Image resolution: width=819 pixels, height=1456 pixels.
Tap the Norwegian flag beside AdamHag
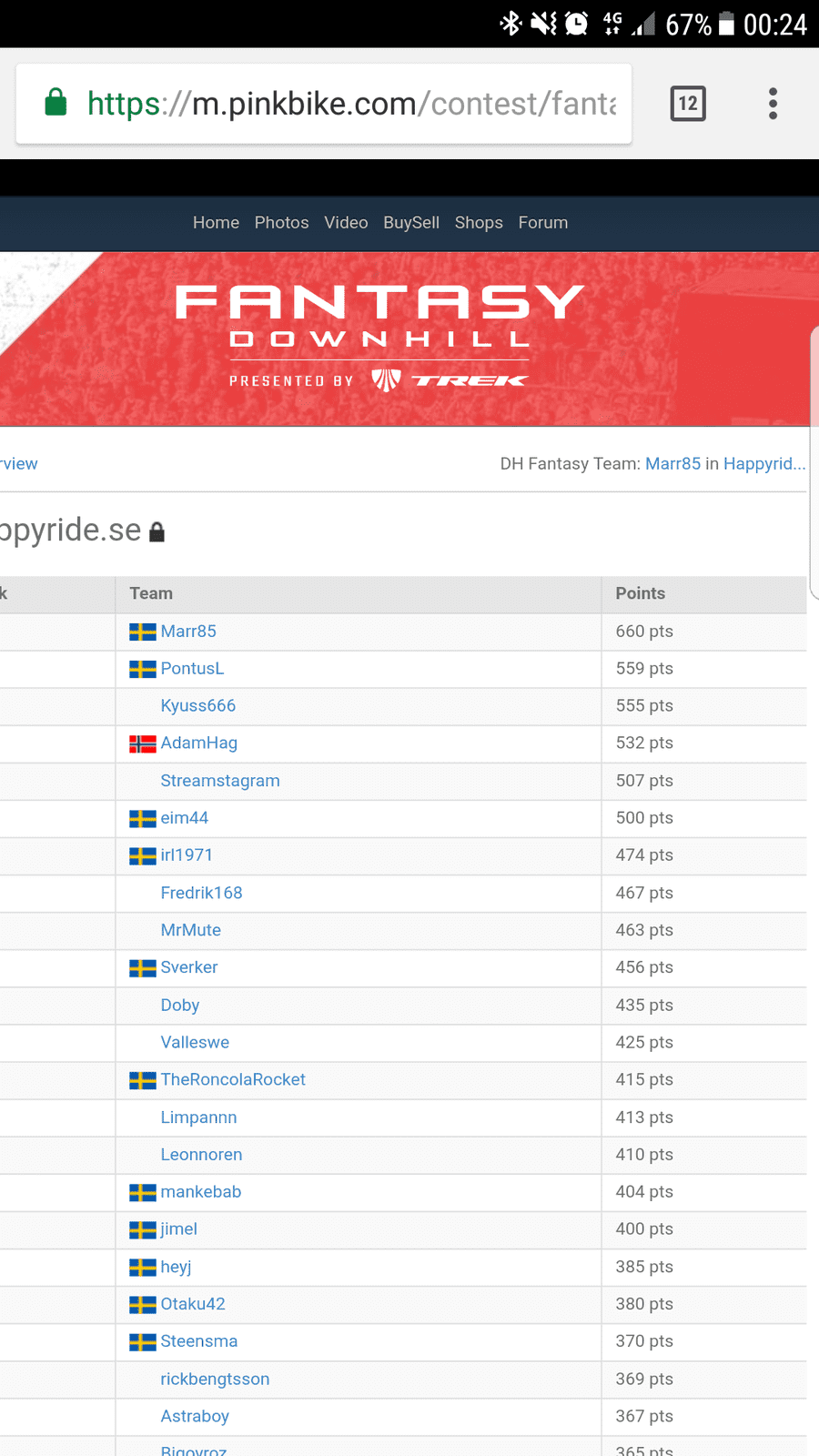[x=143, y=743]
